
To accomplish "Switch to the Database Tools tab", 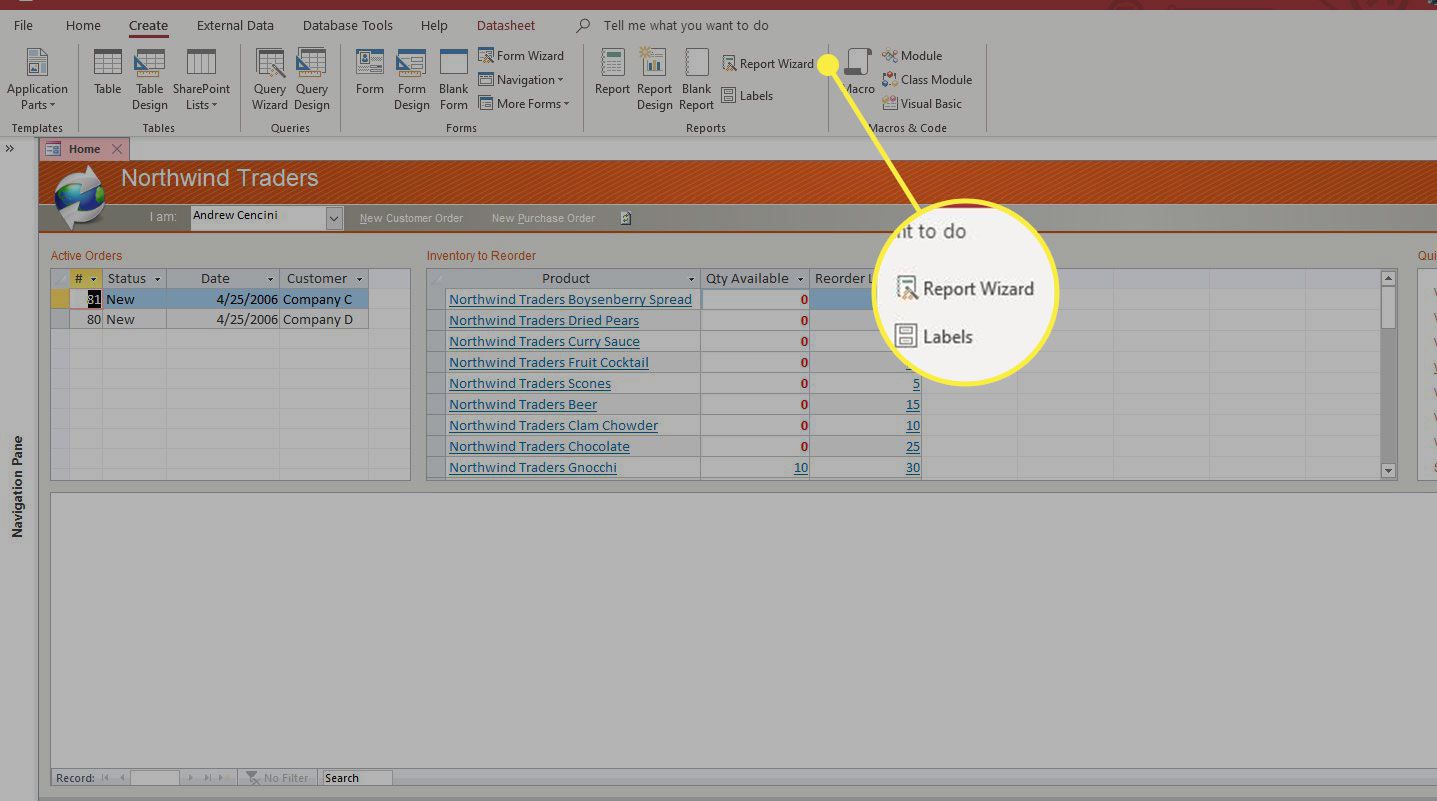I will (348, 25).
